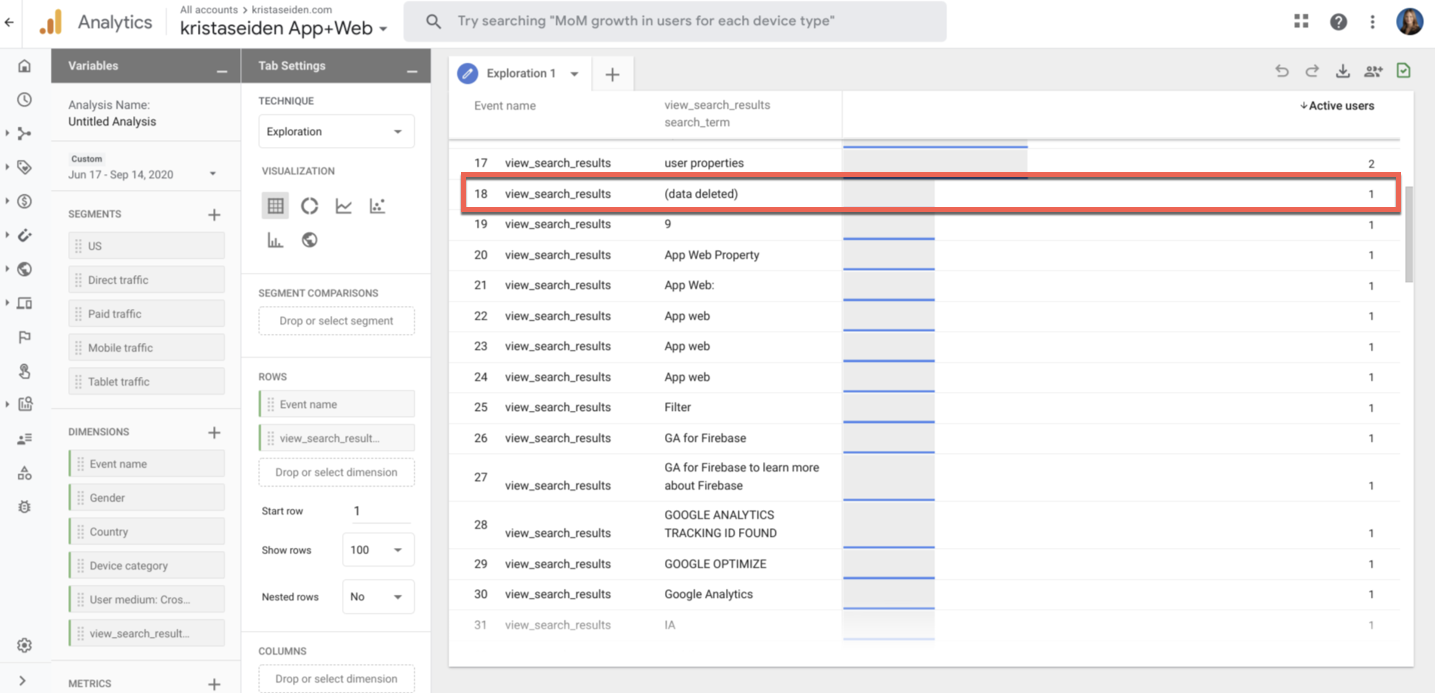
Task: Select the line chart visualization
Action: [x=344, y=206]
